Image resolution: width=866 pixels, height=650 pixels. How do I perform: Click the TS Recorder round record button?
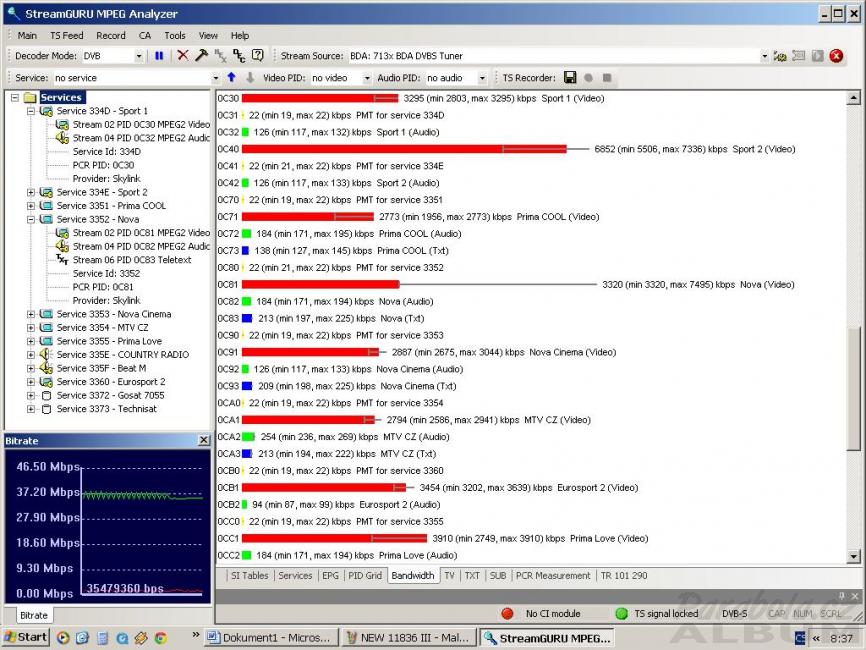pos(589,78)
